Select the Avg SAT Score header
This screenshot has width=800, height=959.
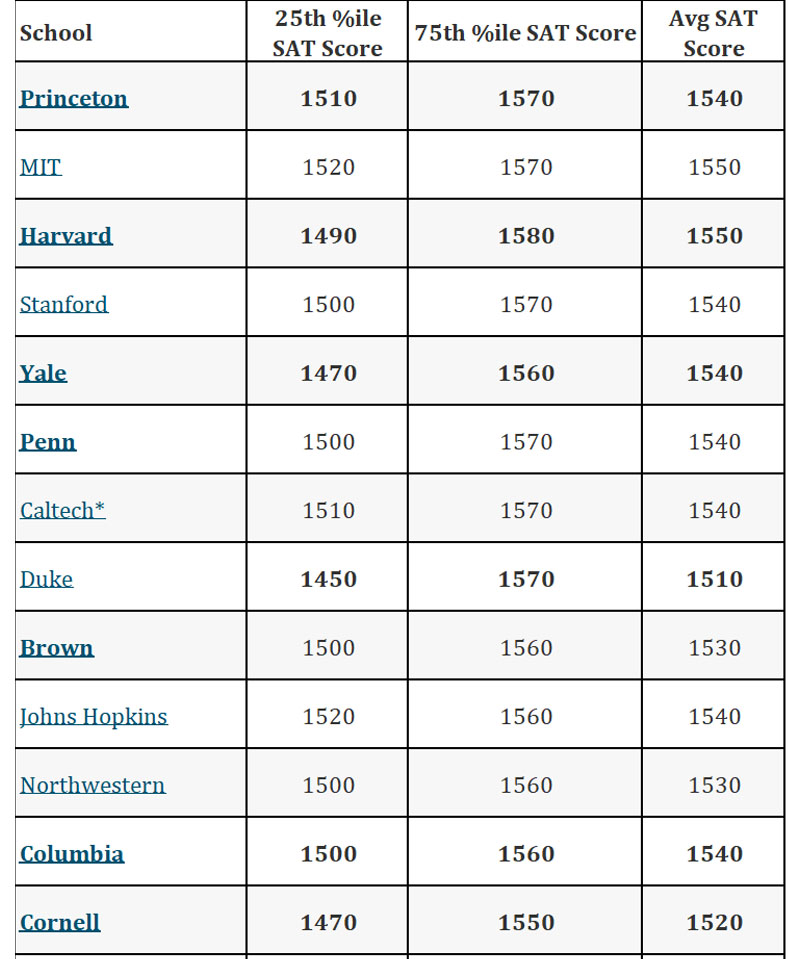point(714,33)
